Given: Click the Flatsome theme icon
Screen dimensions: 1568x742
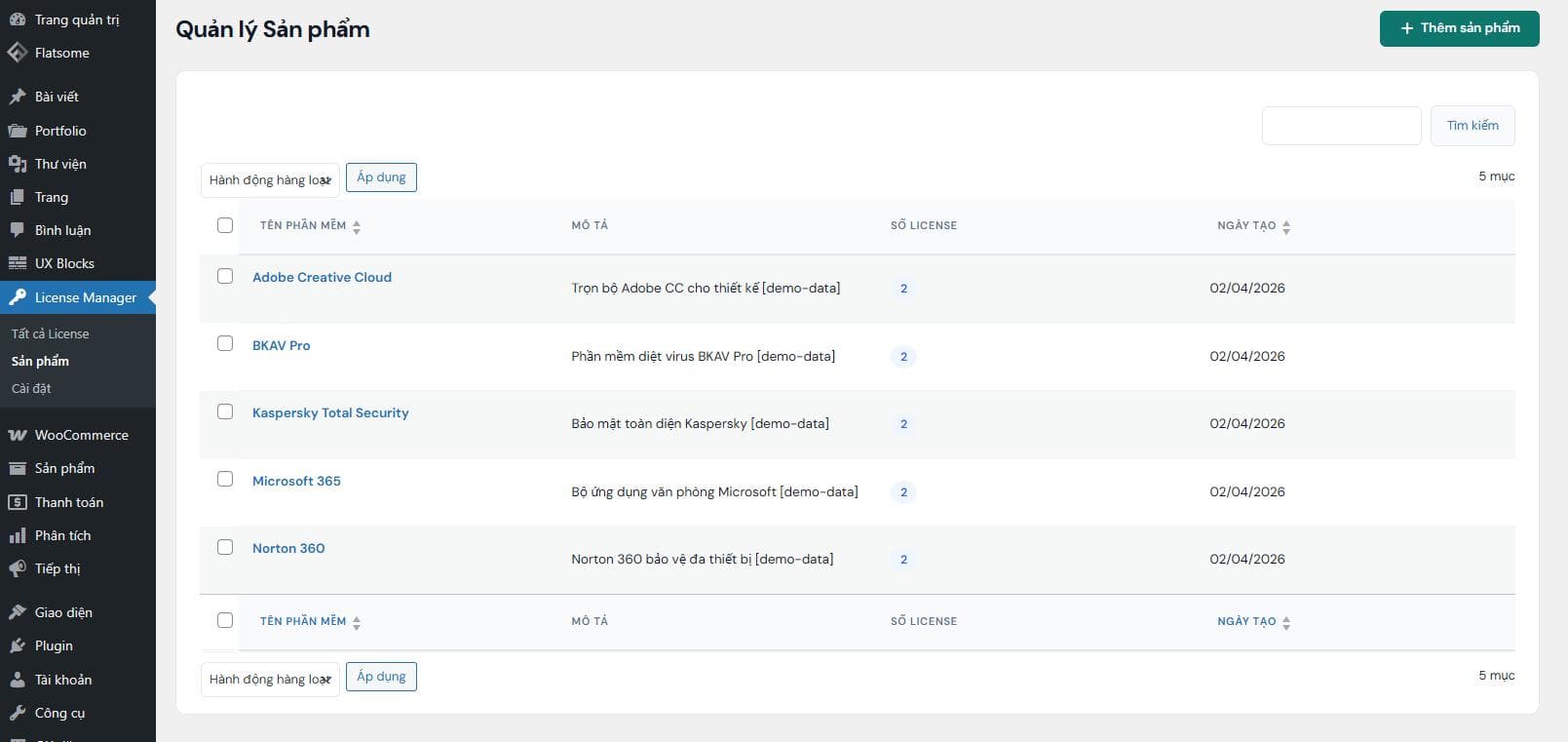Looking at the screenshot, I should point(18,53).
